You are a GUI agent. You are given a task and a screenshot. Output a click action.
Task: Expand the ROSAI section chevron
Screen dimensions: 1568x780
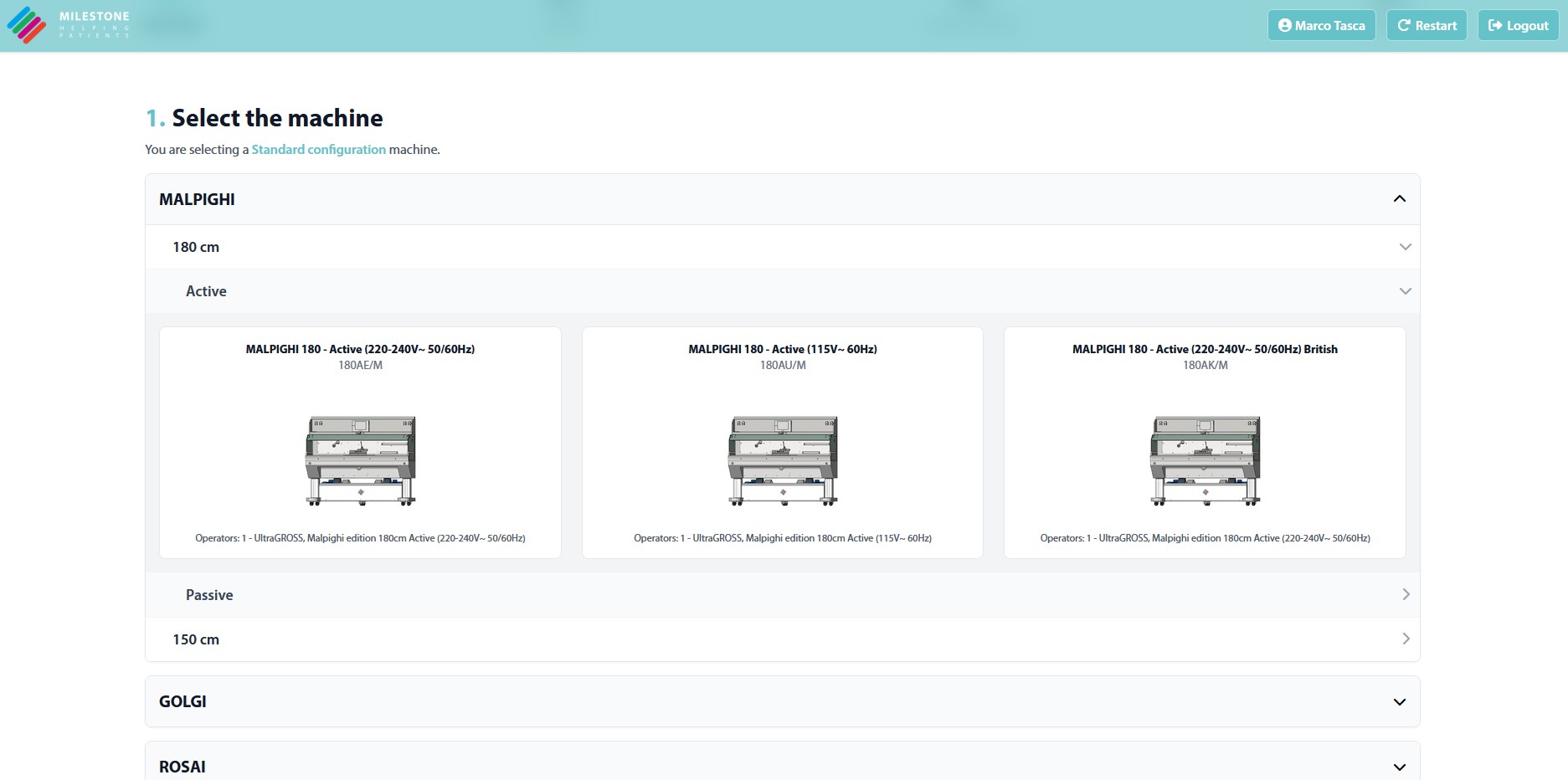[x=1399, y=767]
